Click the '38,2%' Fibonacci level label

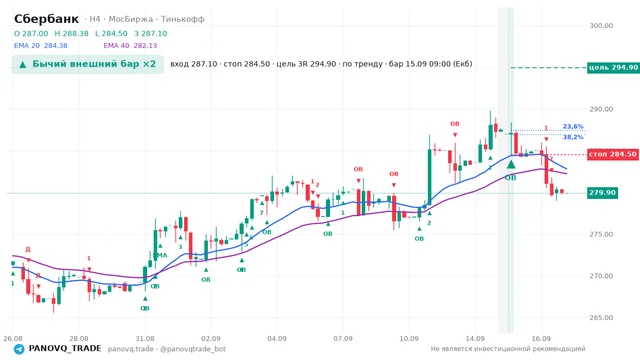(x=573, y=137)
